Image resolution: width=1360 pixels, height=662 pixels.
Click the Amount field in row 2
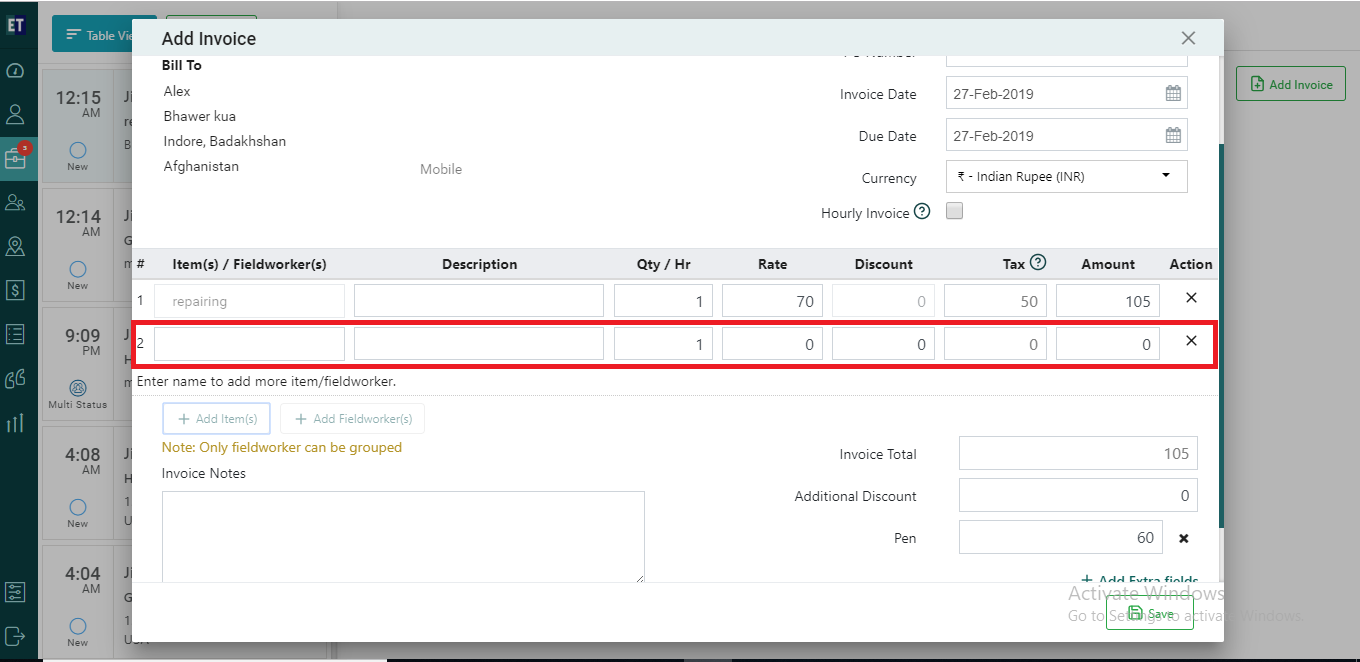[1108, 344]
